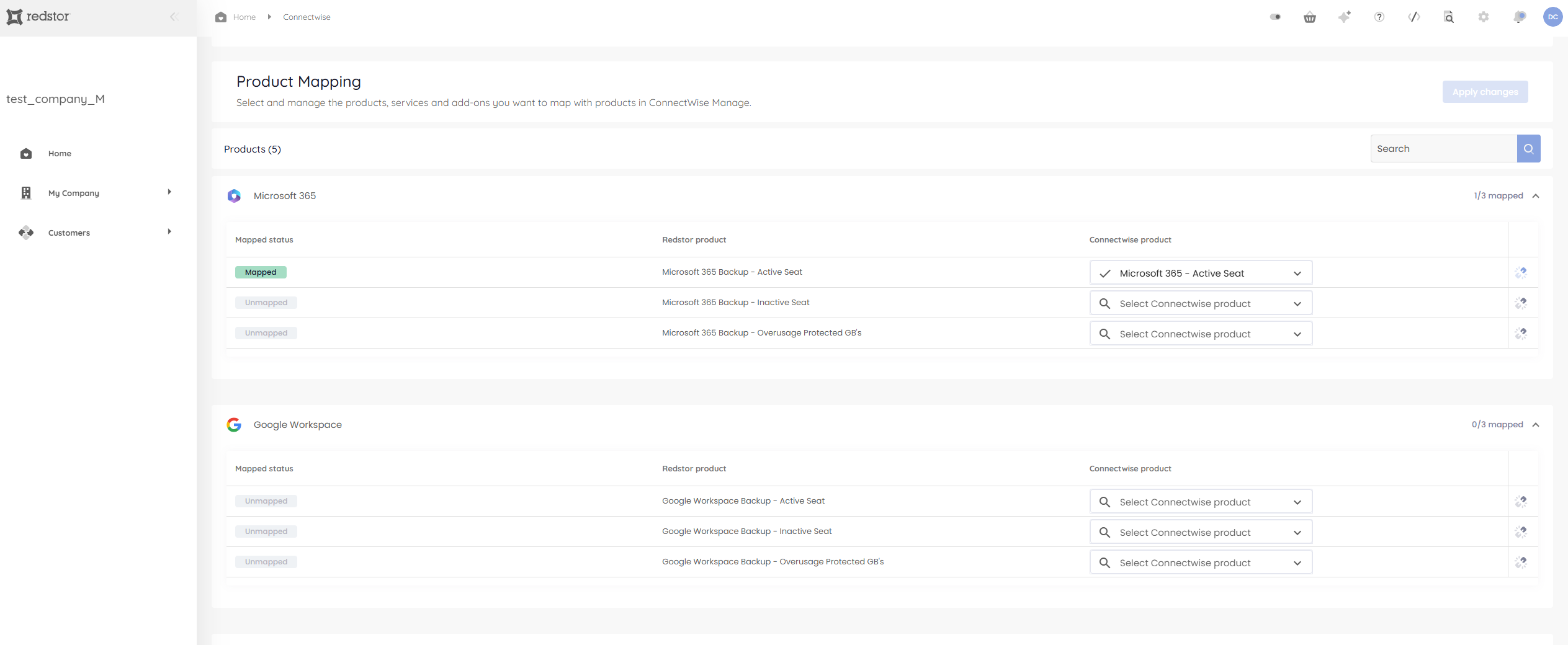Click the redstor logo
The width and height of the screenshot is (1568, 645).
coord(38,17)
